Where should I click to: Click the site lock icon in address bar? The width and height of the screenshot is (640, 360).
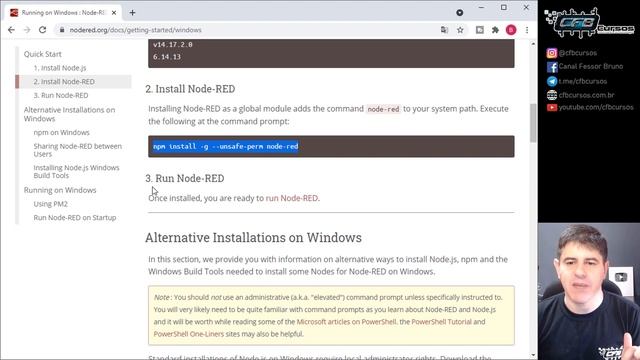[62, 30]
